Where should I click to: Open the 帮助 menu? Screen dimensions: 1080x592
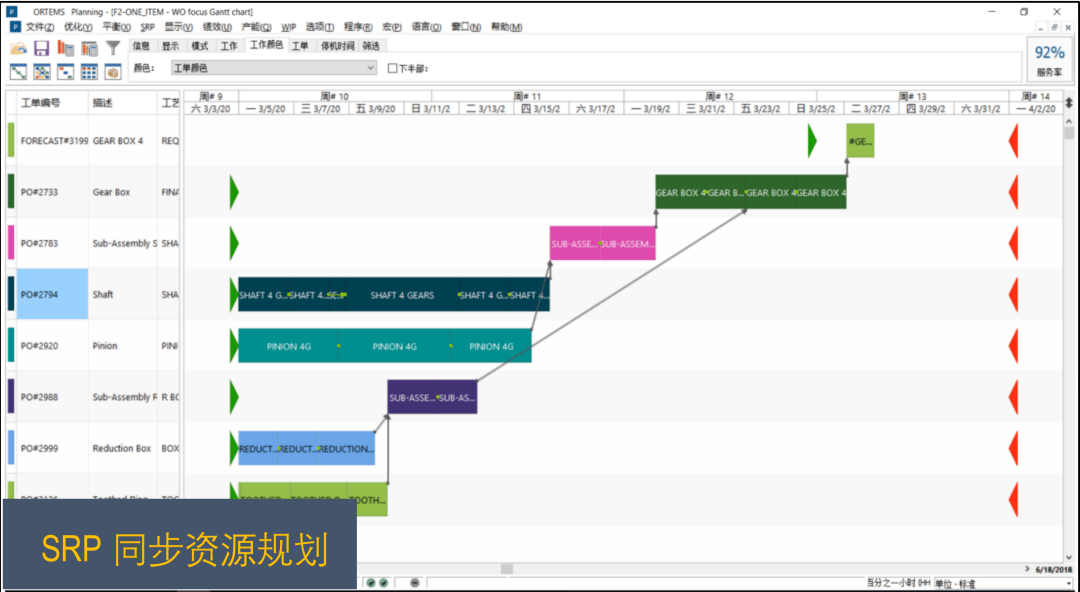pos(506,27)
